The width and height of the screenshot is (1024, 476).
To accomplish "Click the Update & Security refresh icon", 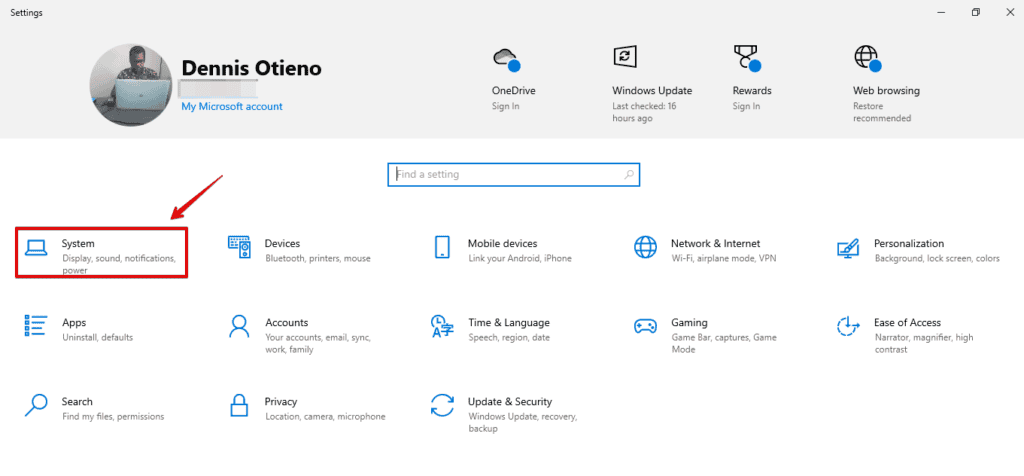I will pyautogui.click(x=442, y=405).
